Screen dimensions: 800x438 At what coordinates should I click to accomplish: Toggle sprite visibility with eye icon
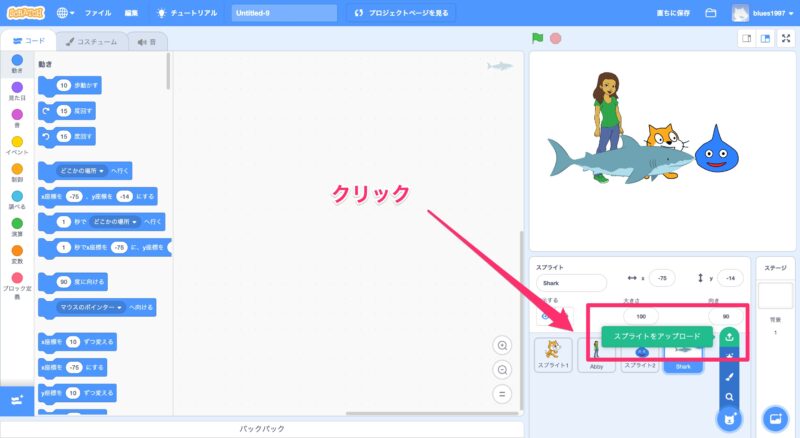point(545,316)
